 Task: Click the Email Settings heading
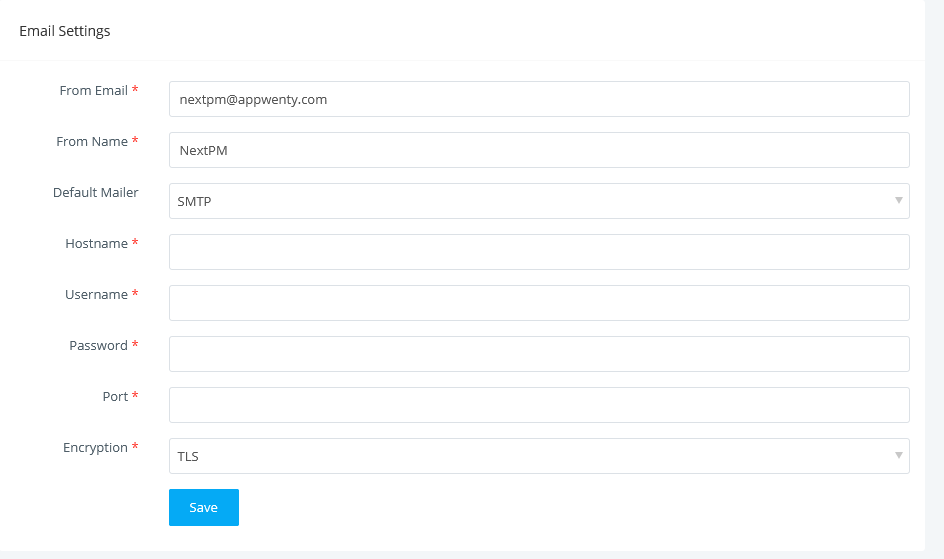(65, 31)
